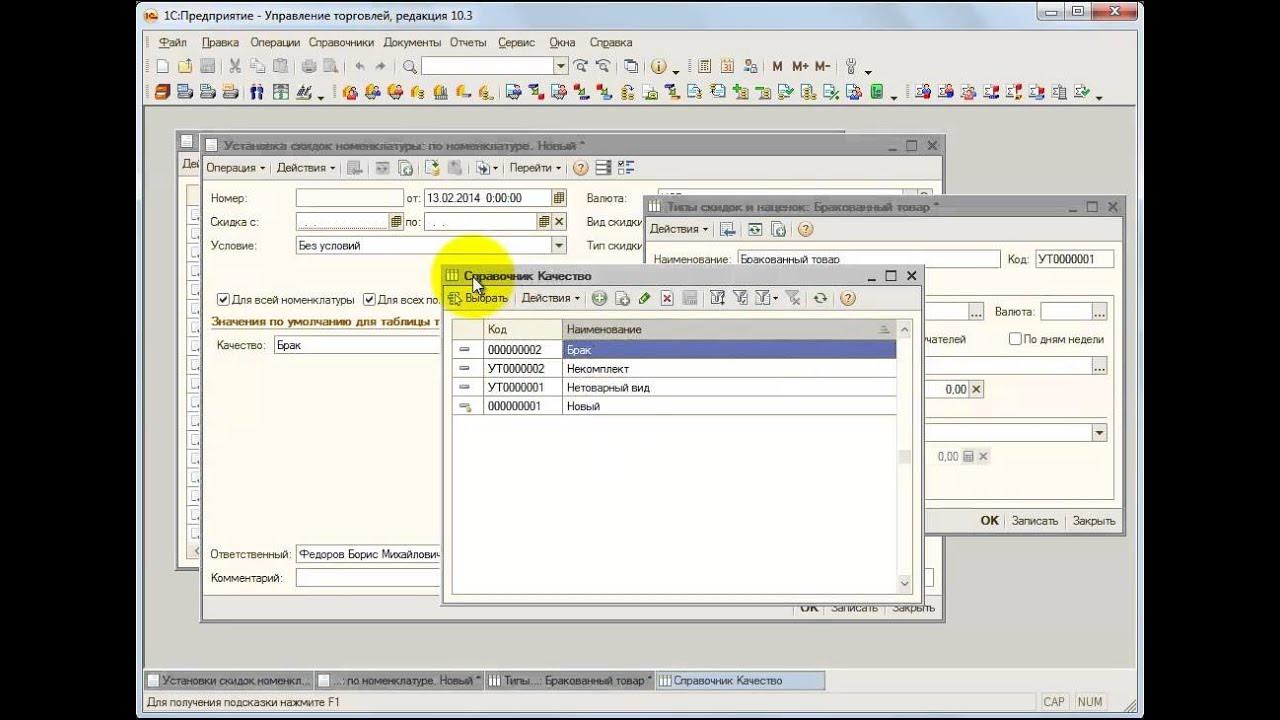
Task: Toggle the Для всех по... checkbox
Action: (x=370, y=299)
